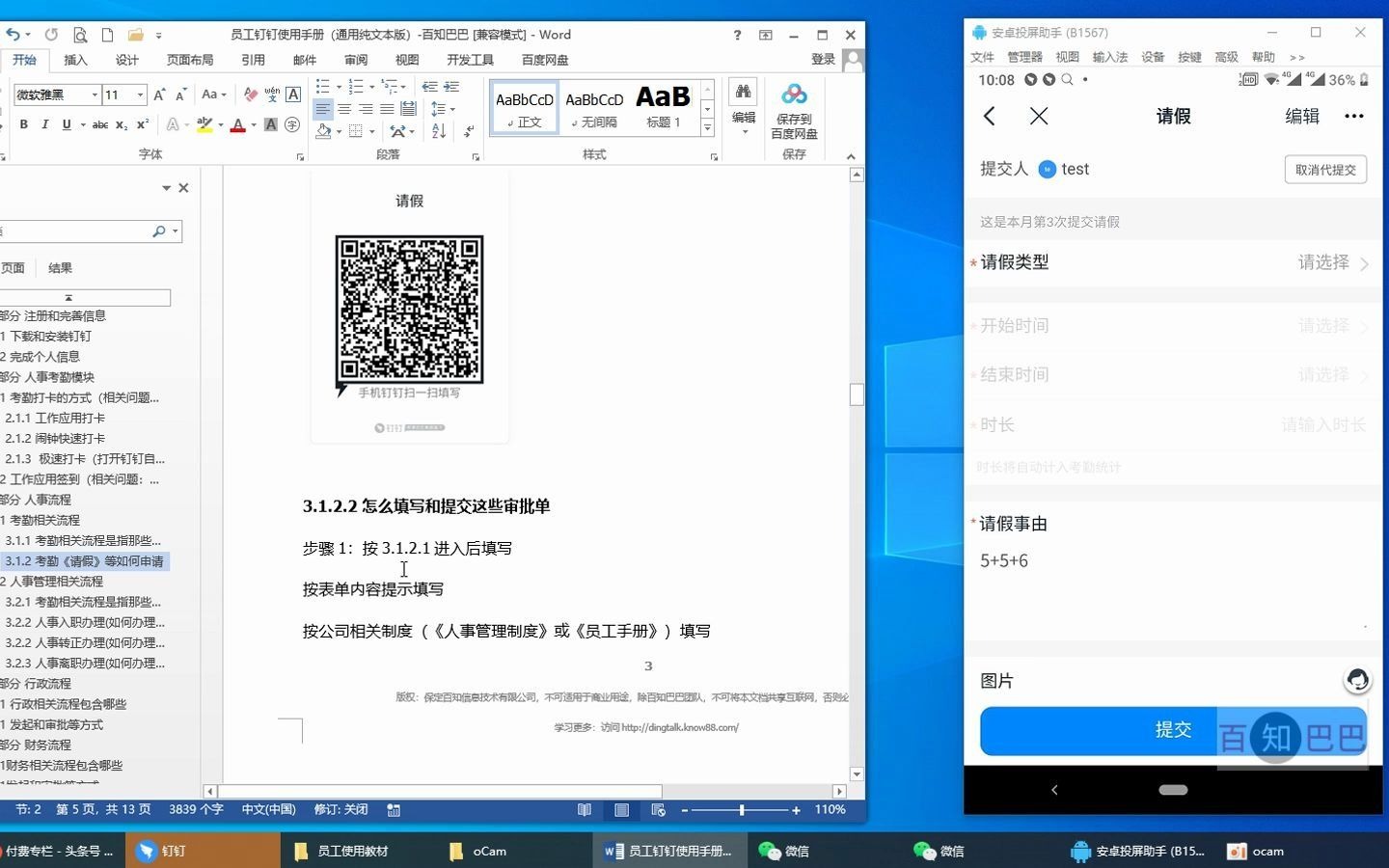Click the Print Preview icon in quick access toolbar

tap(80, 35)
